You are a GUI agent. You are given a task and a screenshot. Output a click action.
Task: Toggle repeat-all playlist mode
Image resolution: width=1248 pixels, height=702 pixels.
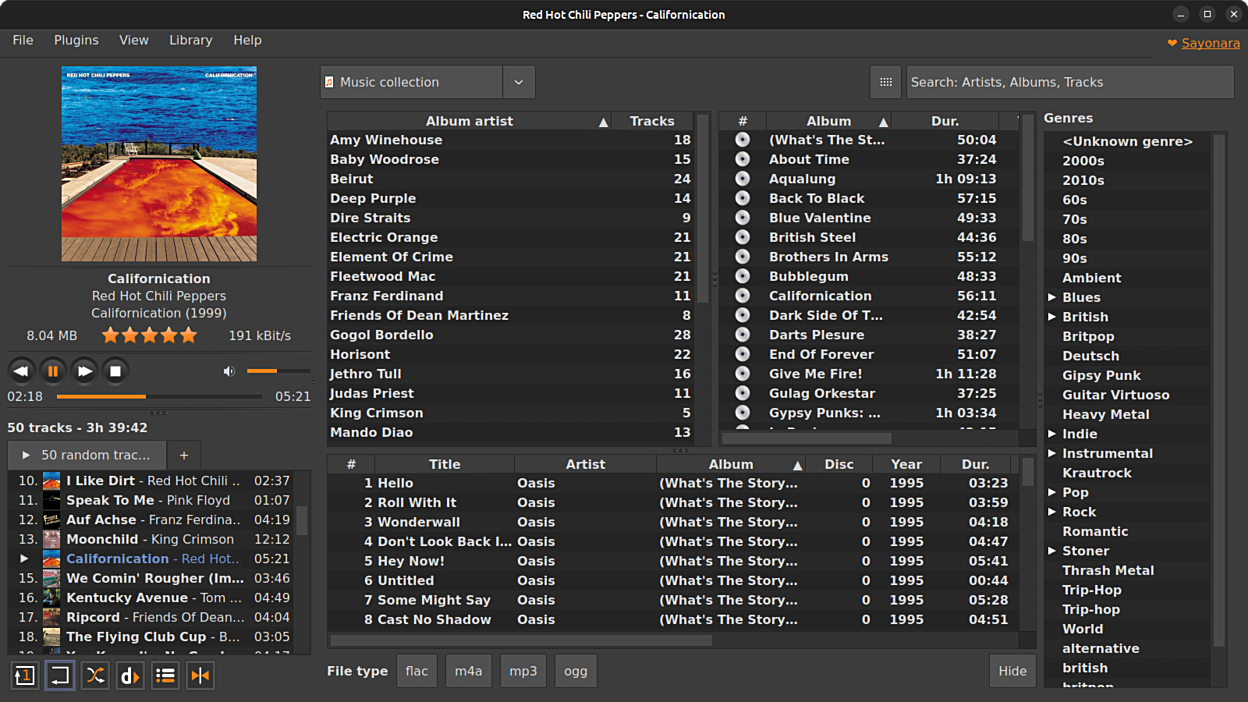[60, 676]
